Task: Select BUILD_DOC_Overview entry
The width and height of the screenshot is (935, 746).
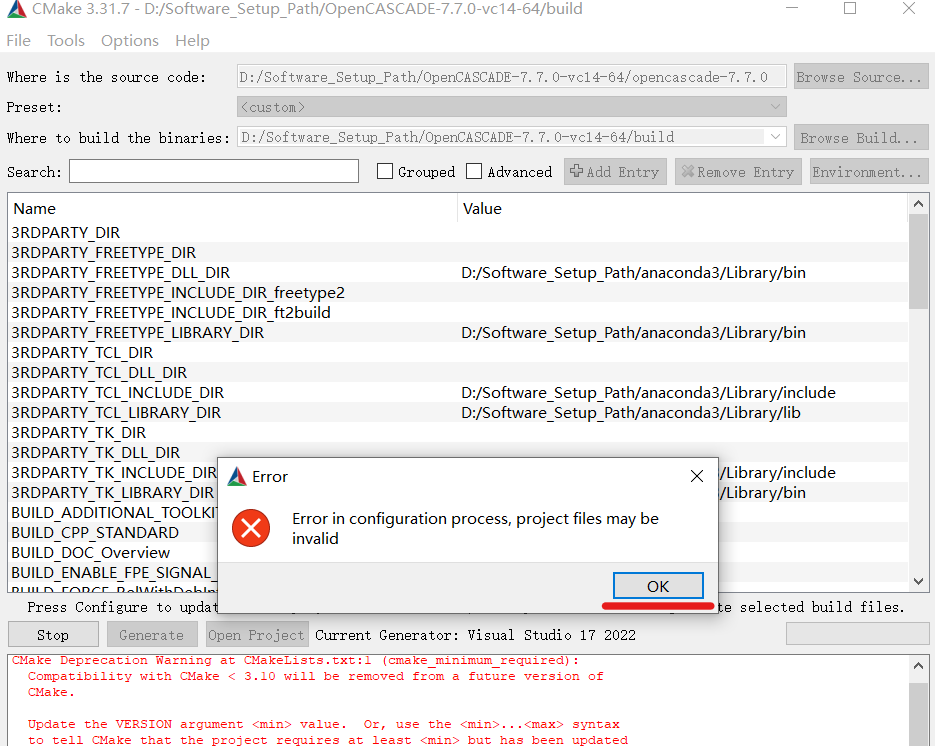Action: pyautogui.click(x=91, y=553)
